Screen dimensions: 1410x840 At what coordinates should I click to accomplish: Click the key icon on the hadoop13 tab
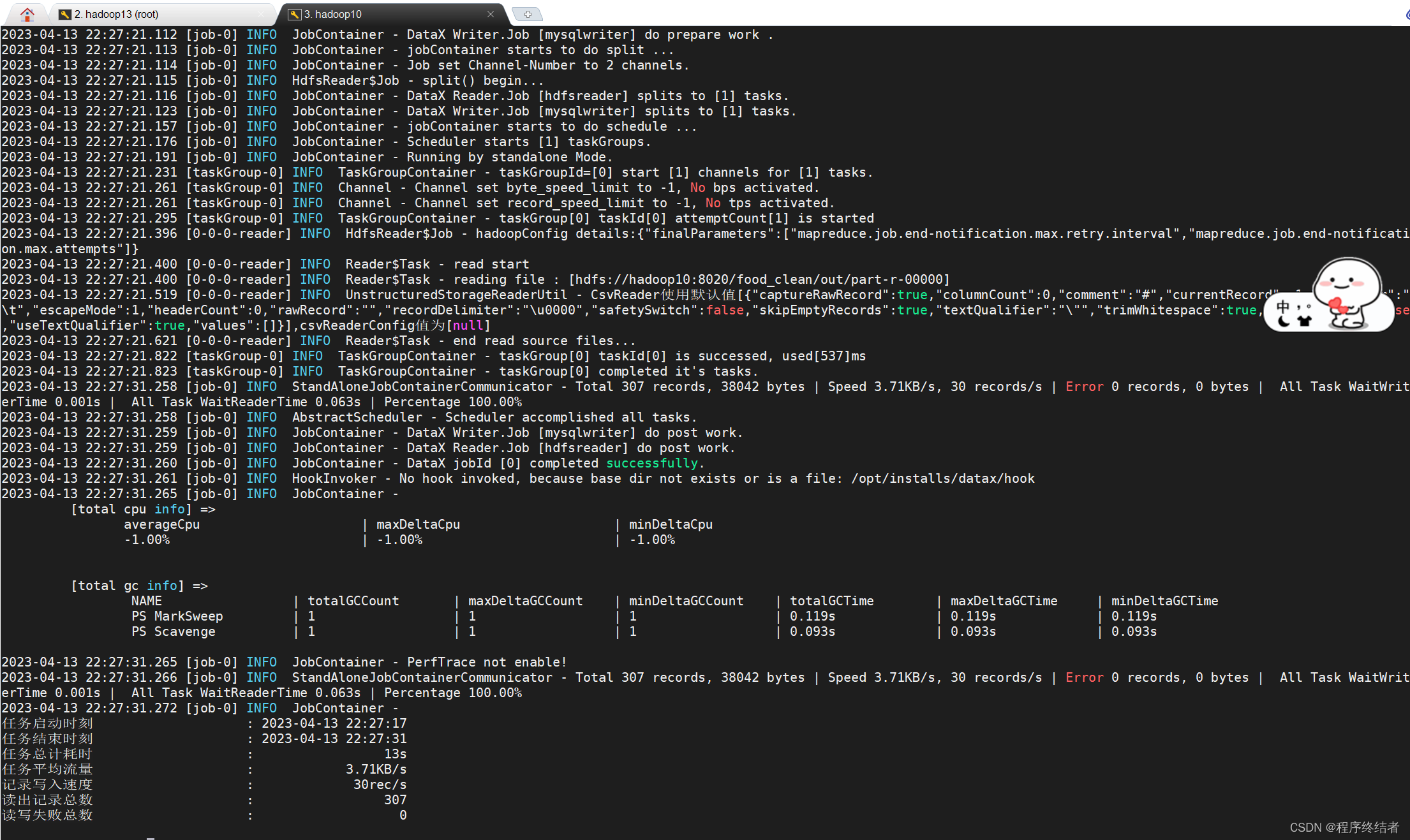65,13
